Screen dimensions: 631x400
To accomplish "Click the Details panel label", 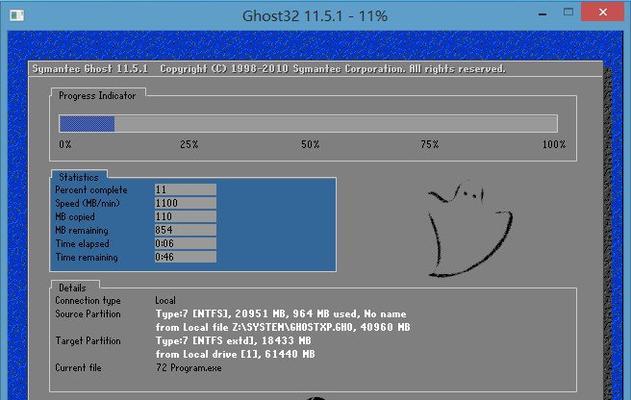I will pyautogui.click(x=72, y=288).
